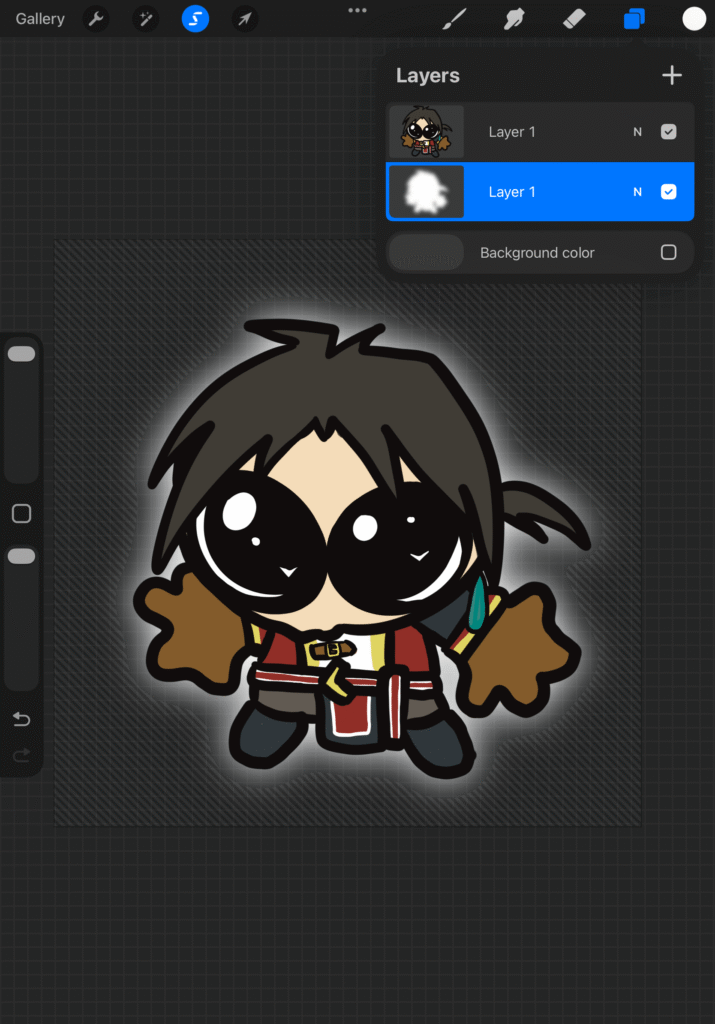This screenshot has height=1024, width=715.
Task: Return to the Gallery
Action: (40, 19)
